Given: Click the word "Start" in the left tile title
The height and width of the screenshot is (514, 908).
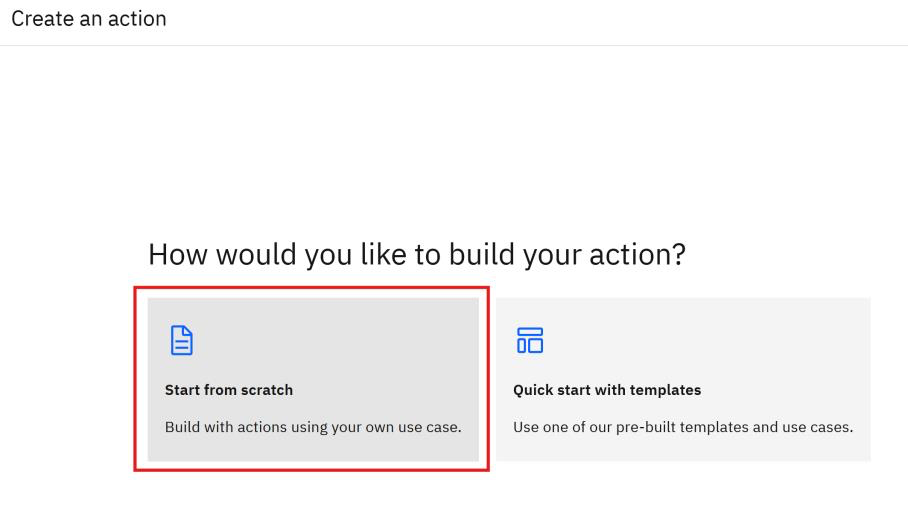Looking at the screenshot, I should point(182,390).
